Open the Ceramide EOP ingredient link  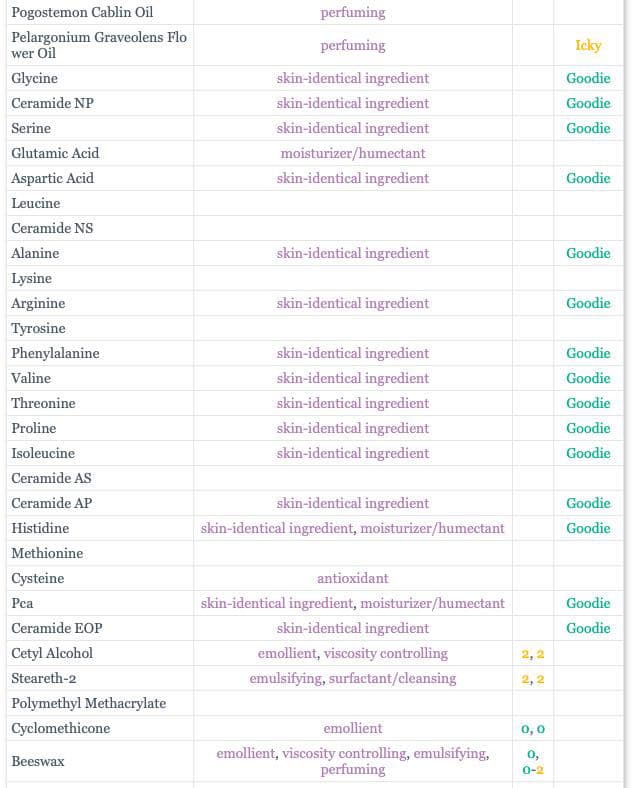(57, 628)
